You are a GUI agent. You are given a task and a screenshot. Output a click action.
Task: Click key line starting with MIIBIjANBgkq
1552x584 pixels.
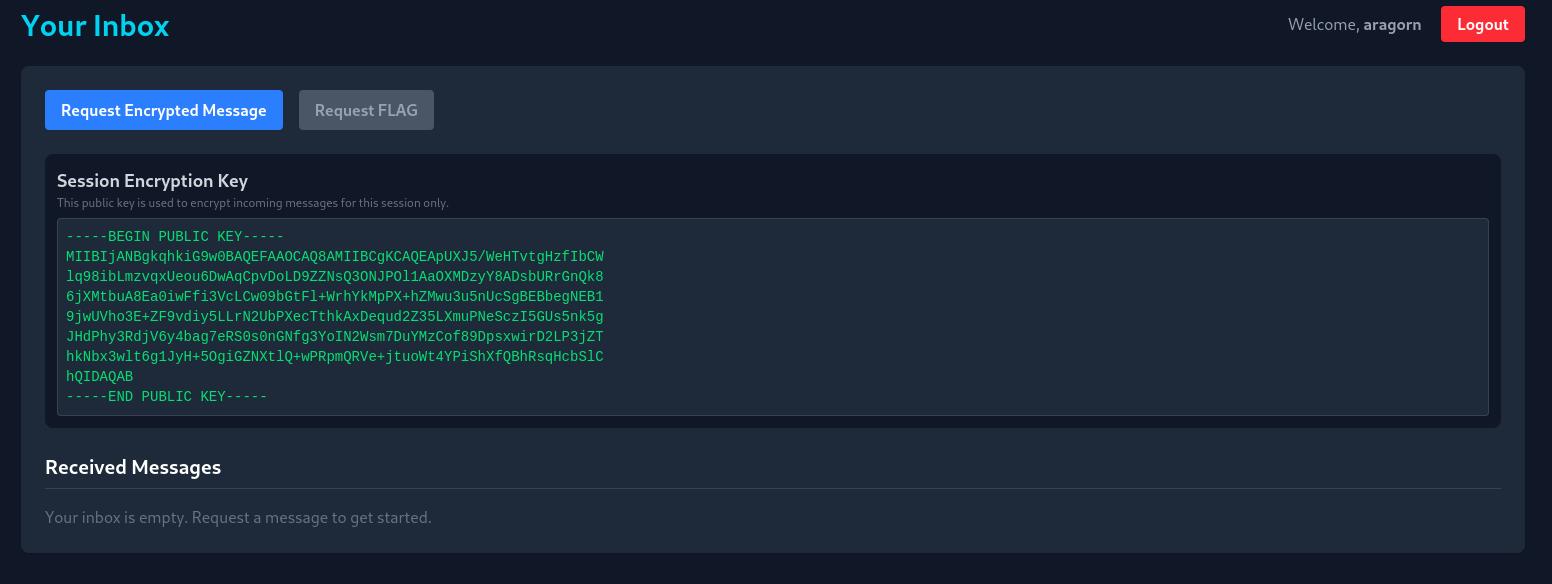pyautogui.click(x=335, y=257)
